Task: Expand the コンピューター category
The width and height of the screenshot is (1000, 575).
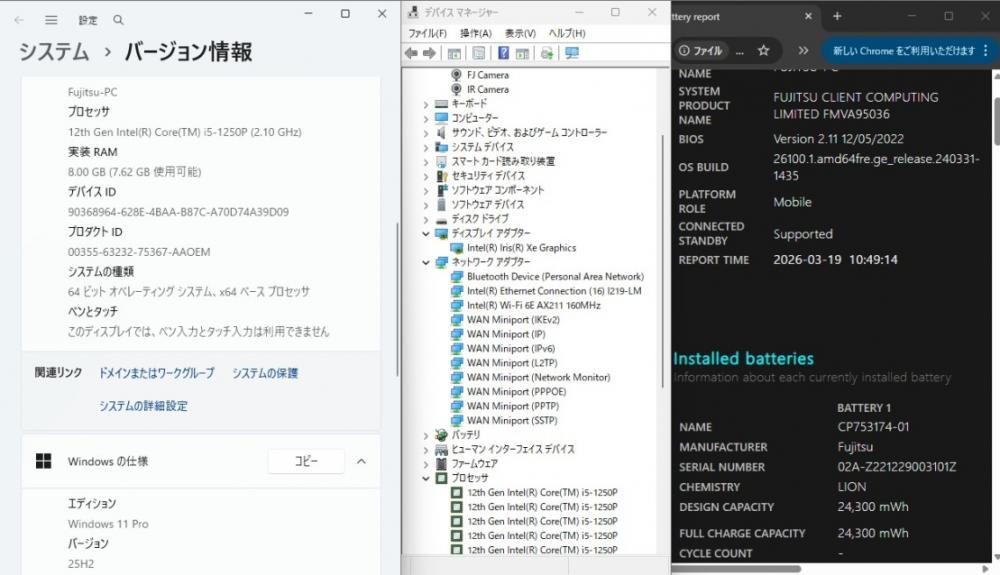Action: point(426,119)
